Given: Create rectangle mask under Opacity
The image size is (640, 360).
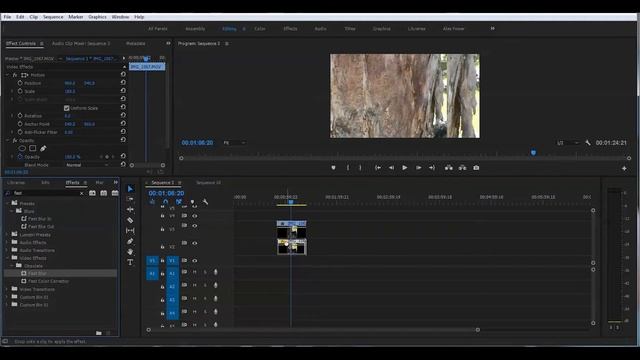Looking at the screenshot, I should (33, 149).
